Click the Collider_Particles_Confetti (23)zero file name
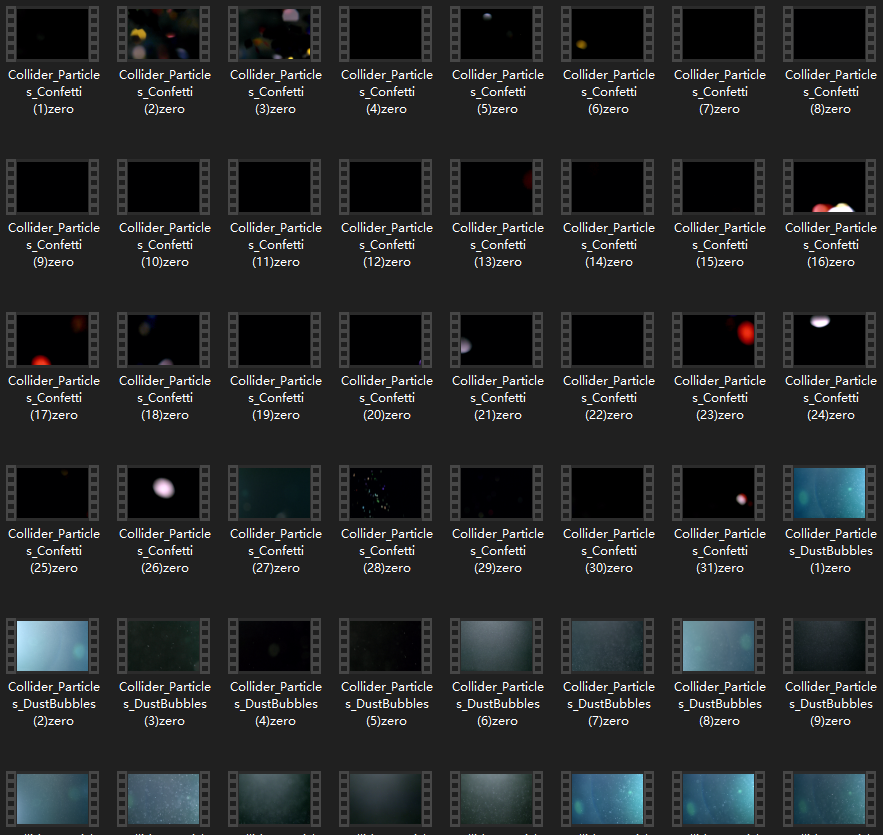The image size is (883, 835). (x=720, y=398)
